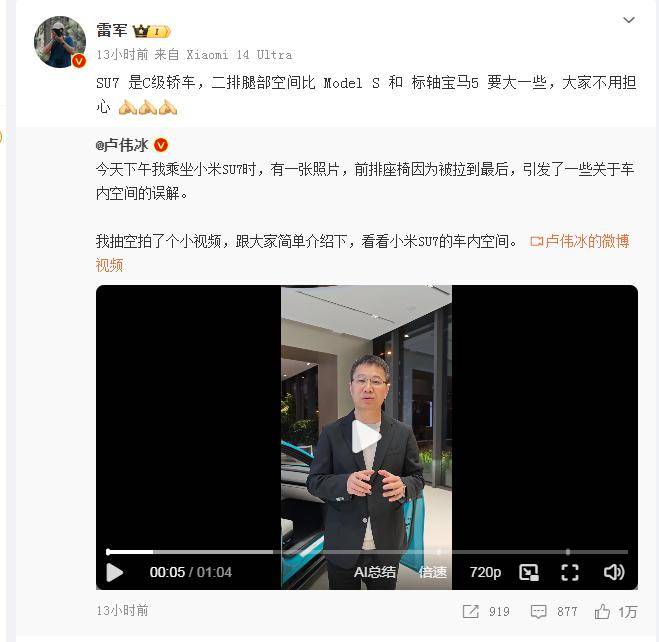
Task: Open the crown membership badge
Action: [151, 31]
